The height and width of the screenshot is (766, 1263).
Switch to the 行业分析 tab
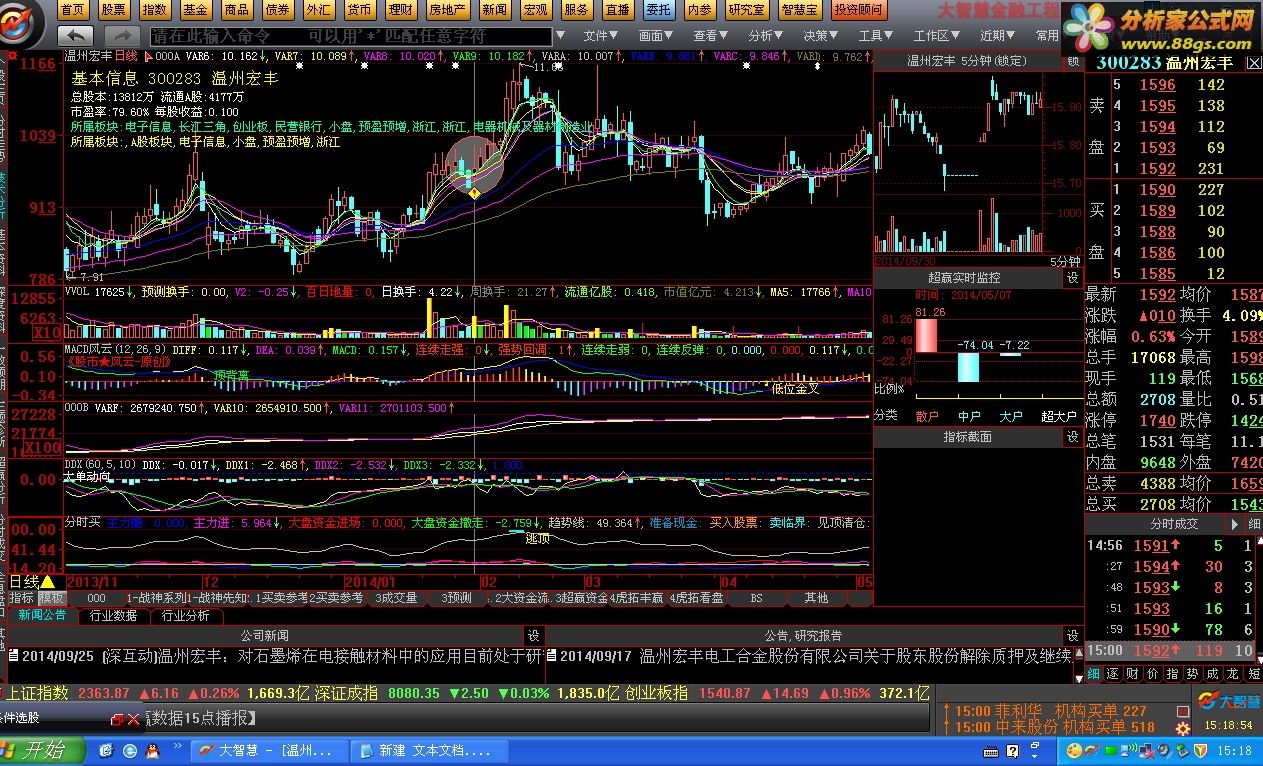pos(186,615)
